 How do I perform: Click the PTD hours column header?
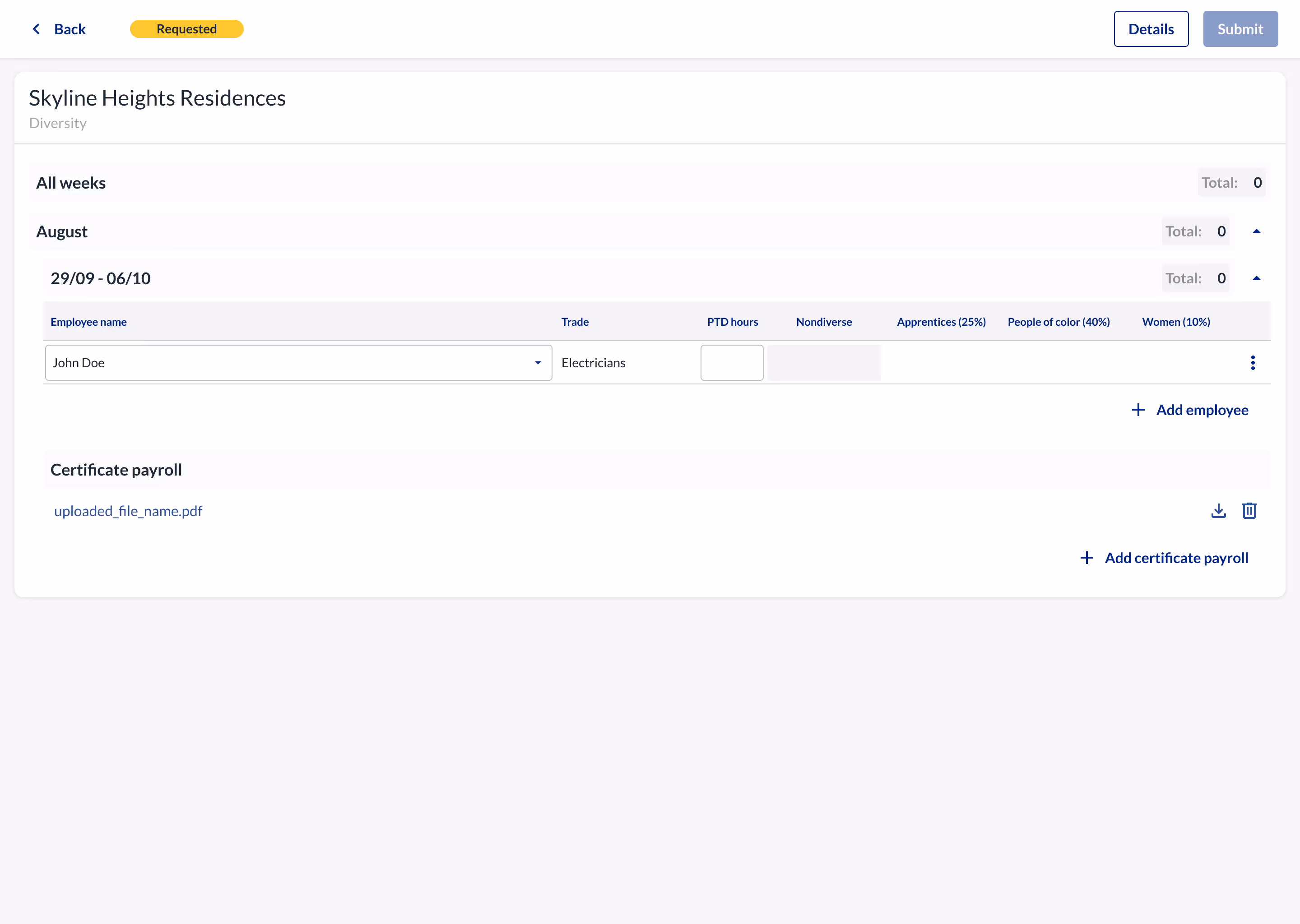[732, 322]
